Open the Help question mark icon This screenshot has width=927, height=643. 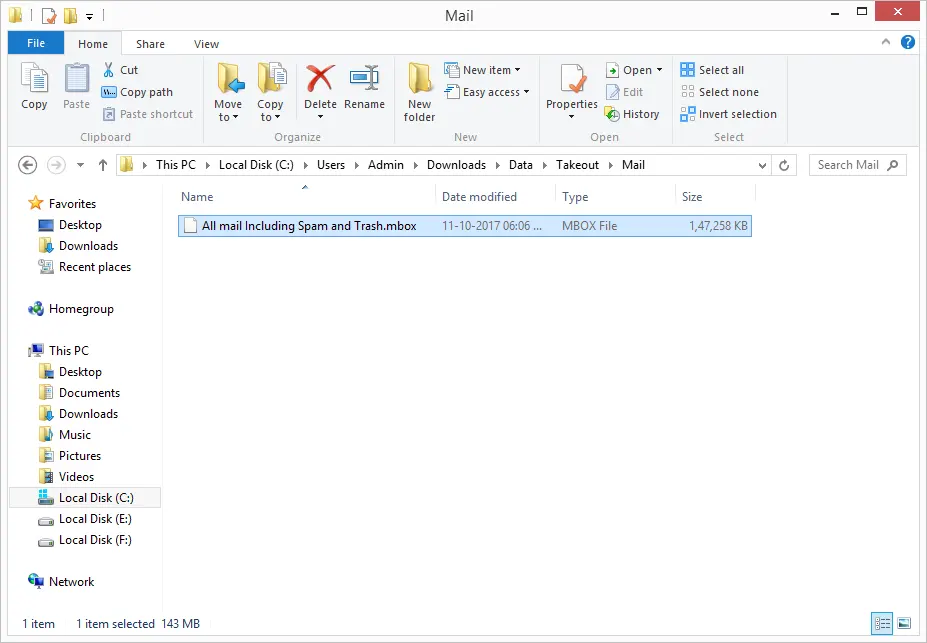(x=907, y=42)
